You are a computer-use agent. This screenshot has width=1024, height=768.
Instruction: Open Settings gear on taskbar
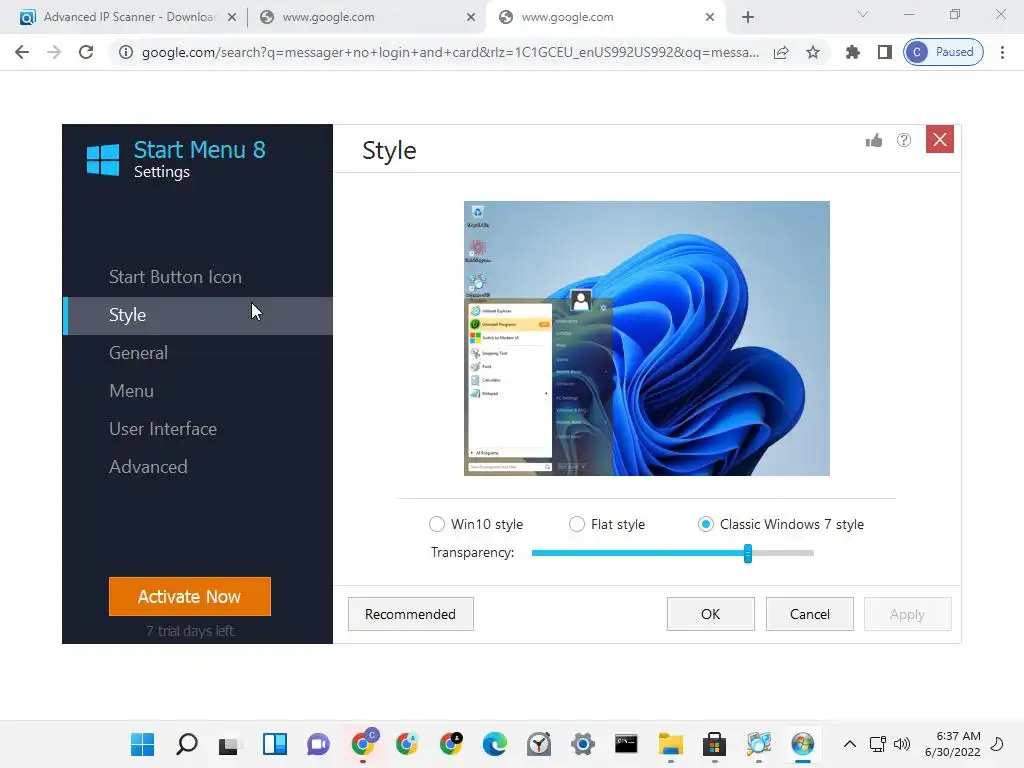[583, 744]
